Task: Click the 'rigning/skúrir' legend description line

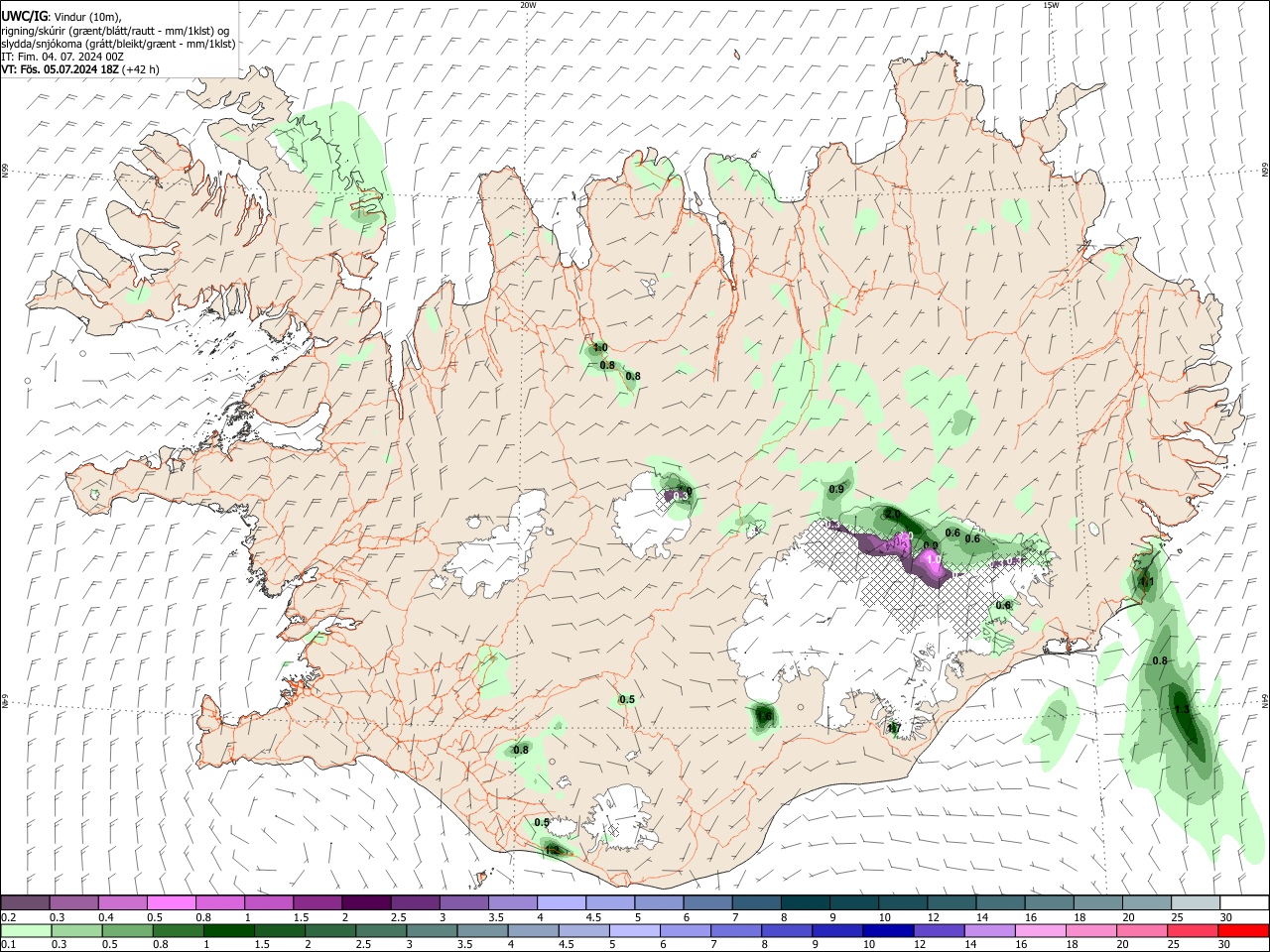Action: (115, 30)
